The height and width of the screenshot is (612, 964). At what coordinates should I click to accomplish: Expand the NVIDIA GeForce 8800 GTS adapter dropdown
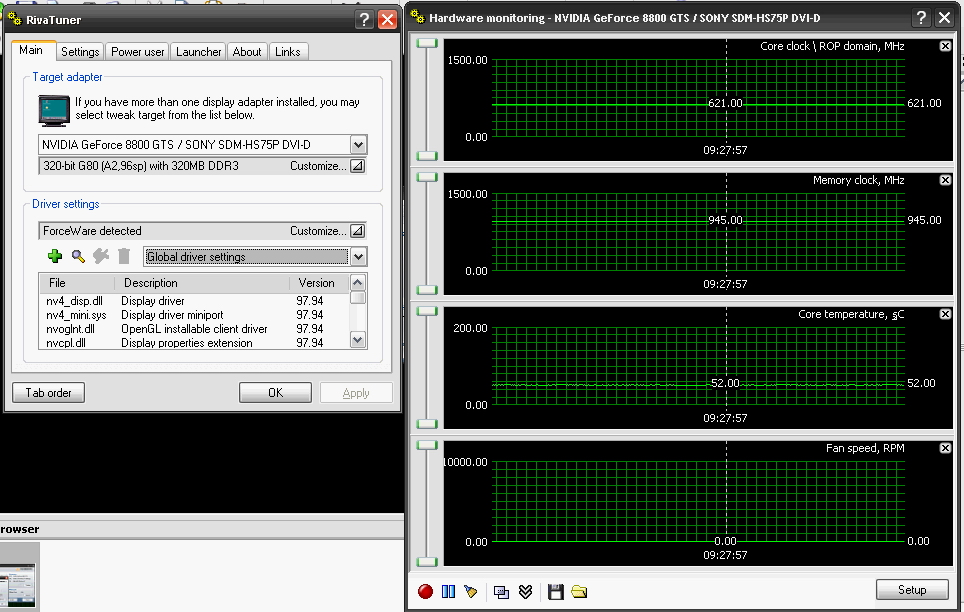click(x=358, y=145)
